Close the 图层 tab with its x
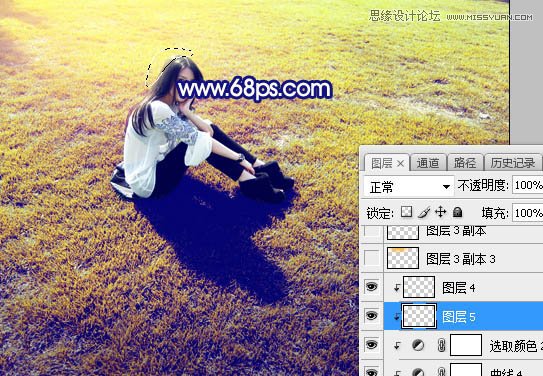Viewport: 543px width, 376px height. coord(400,163)
